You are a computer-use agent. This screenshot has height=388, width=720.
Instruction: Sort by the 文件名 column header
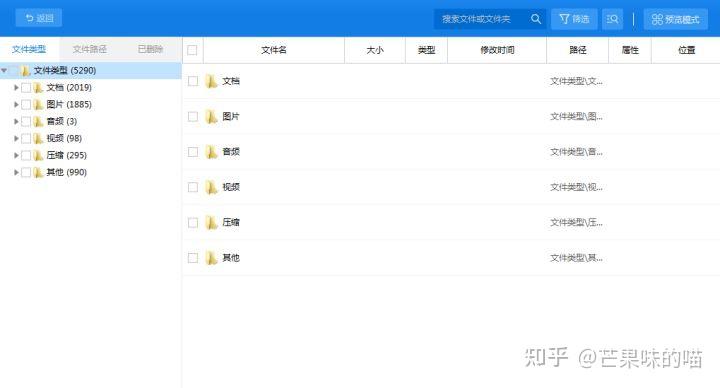tap(274, 50)
